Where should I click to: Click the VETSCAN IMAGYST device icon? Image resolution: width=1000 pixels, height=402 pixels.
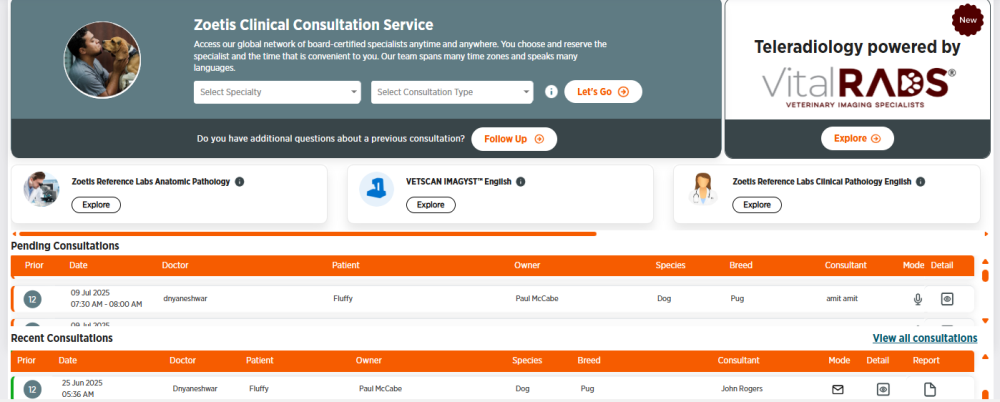coord(376,189)
